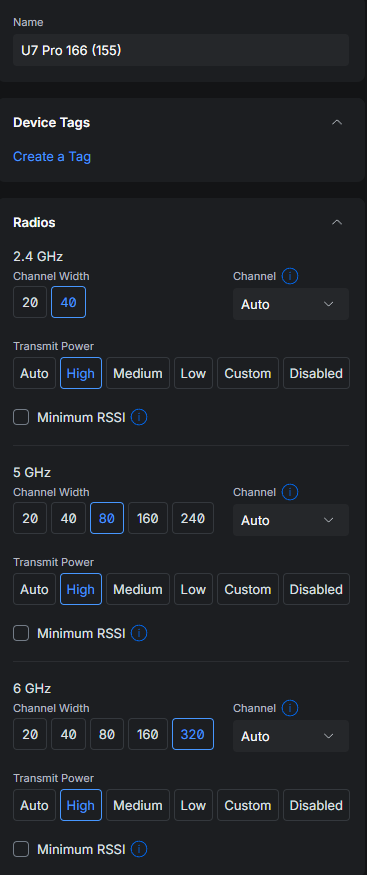Select 40 channel width for 5 GHz

pyautogui.click(x=69, y=518)
